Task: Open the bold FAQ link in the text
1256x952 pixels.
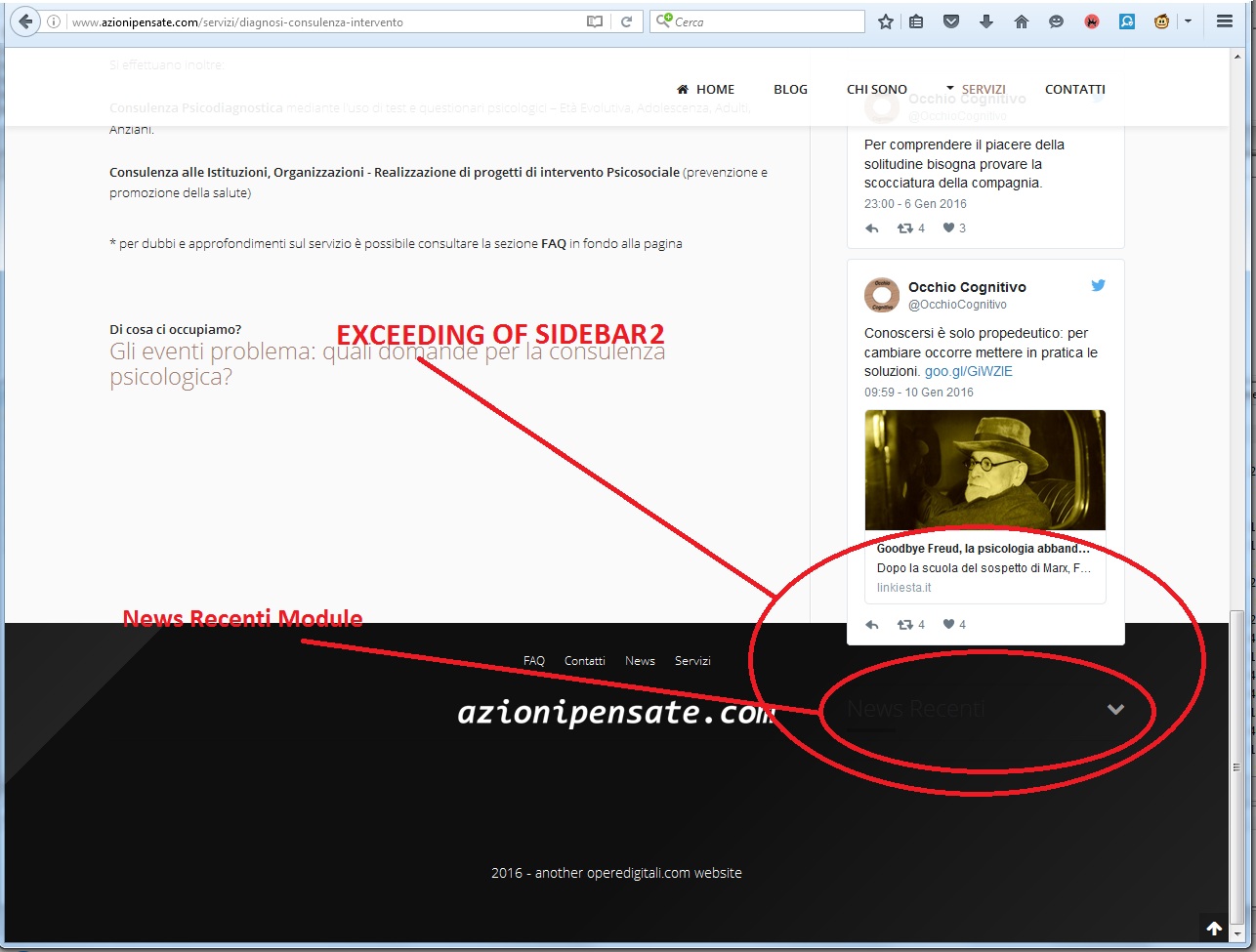Action: [x=554, y=244]
